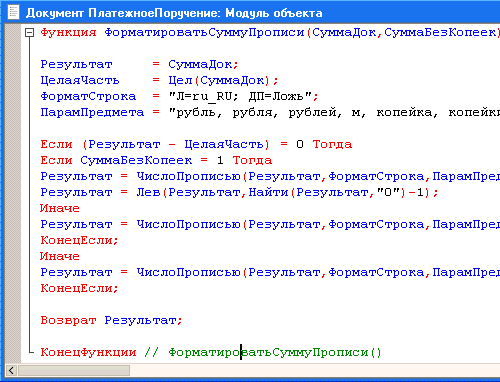Click 'Лев' function call
The height and width of the screenshot is (382, 500).
coord(148,192)
